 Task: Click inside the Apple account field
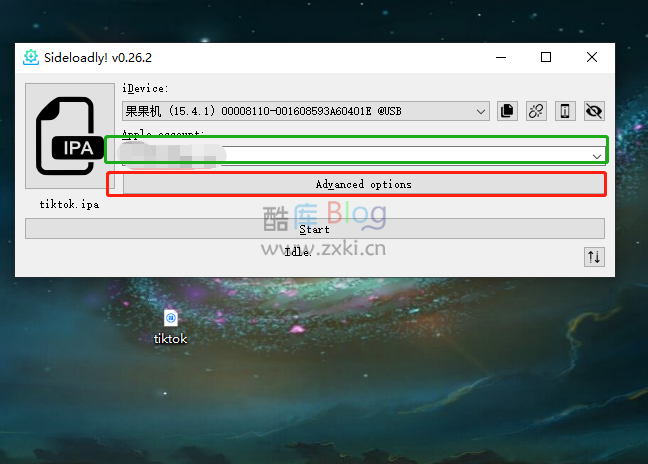pyautogui.click(x=364, y=156)
